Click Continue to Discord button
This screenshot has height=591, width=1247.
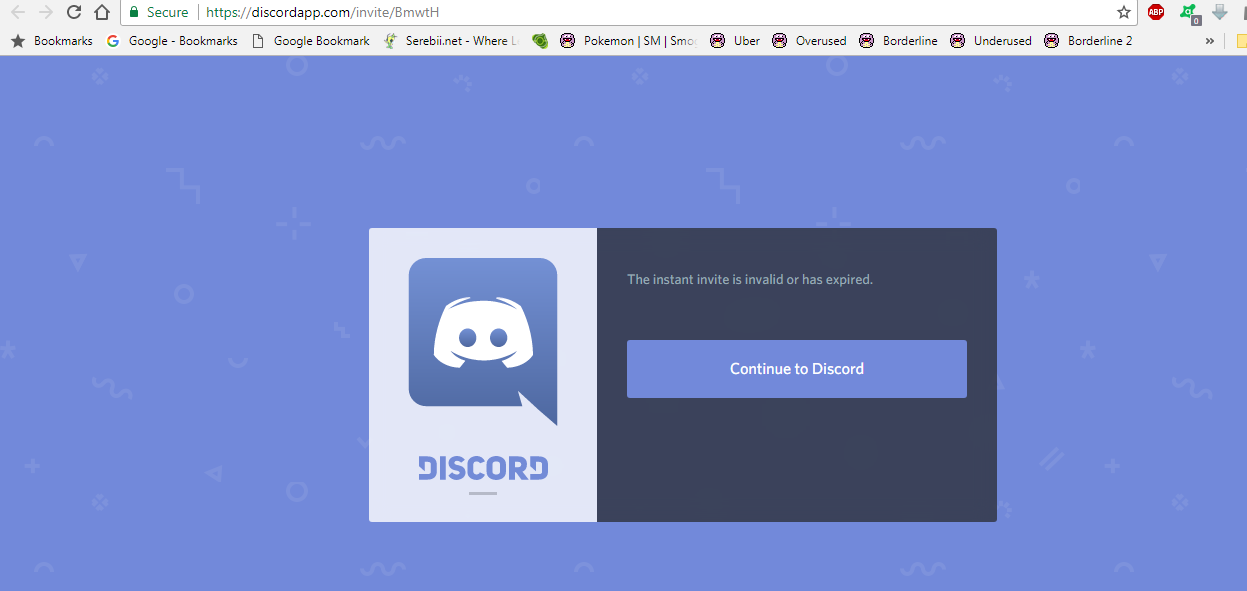[797, 369]
